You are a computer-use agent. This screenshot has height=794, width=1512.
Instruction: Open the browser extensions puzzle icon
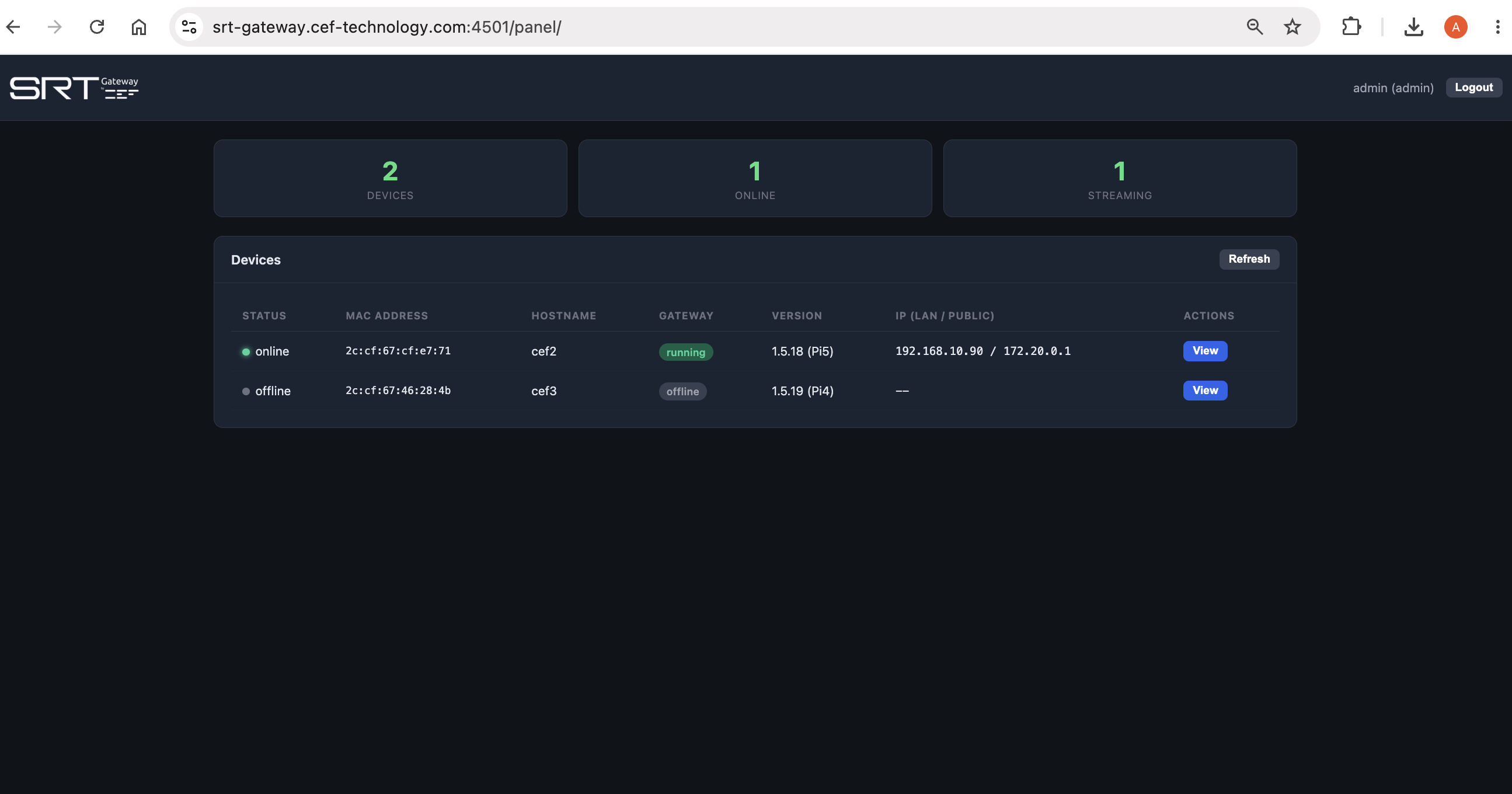(1351, 27)
